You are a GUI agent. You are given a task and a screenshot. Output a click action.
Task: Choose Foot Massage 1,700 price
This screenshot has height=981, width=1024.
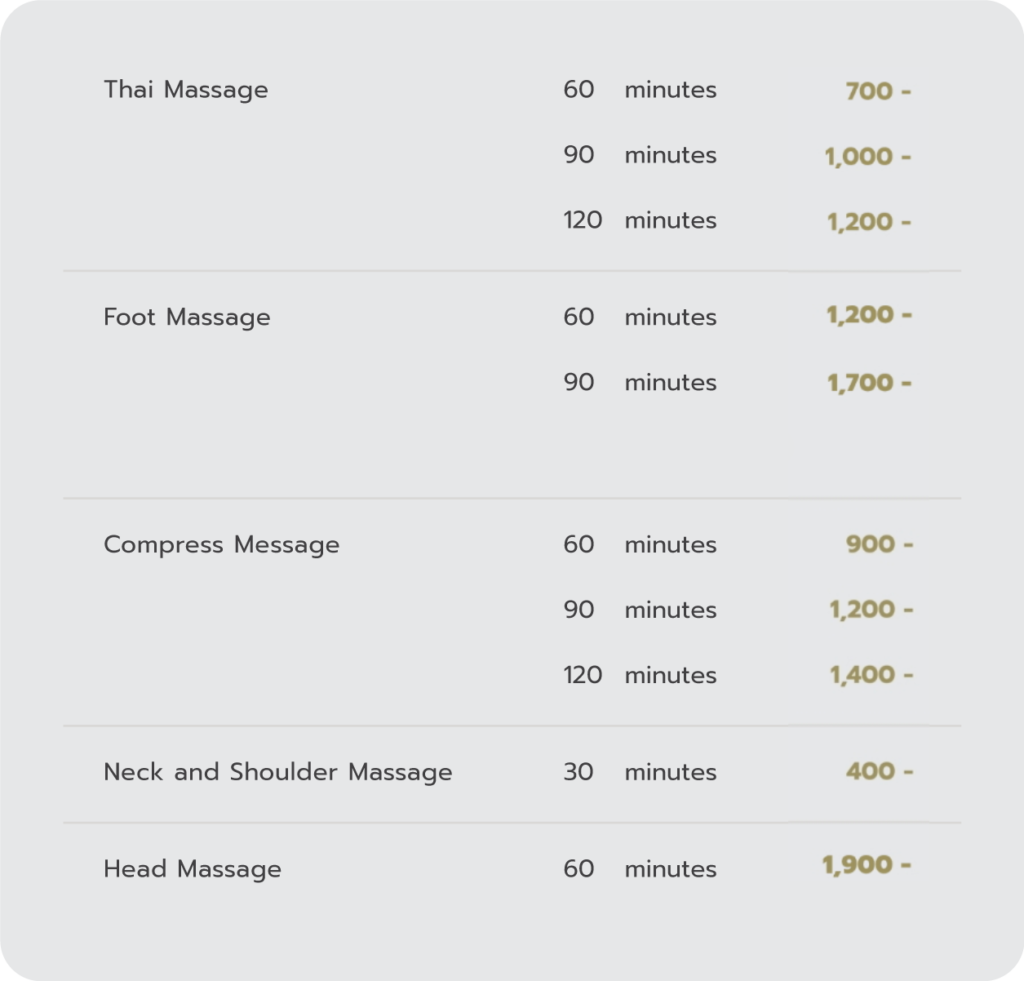click(x=869, y=383)
